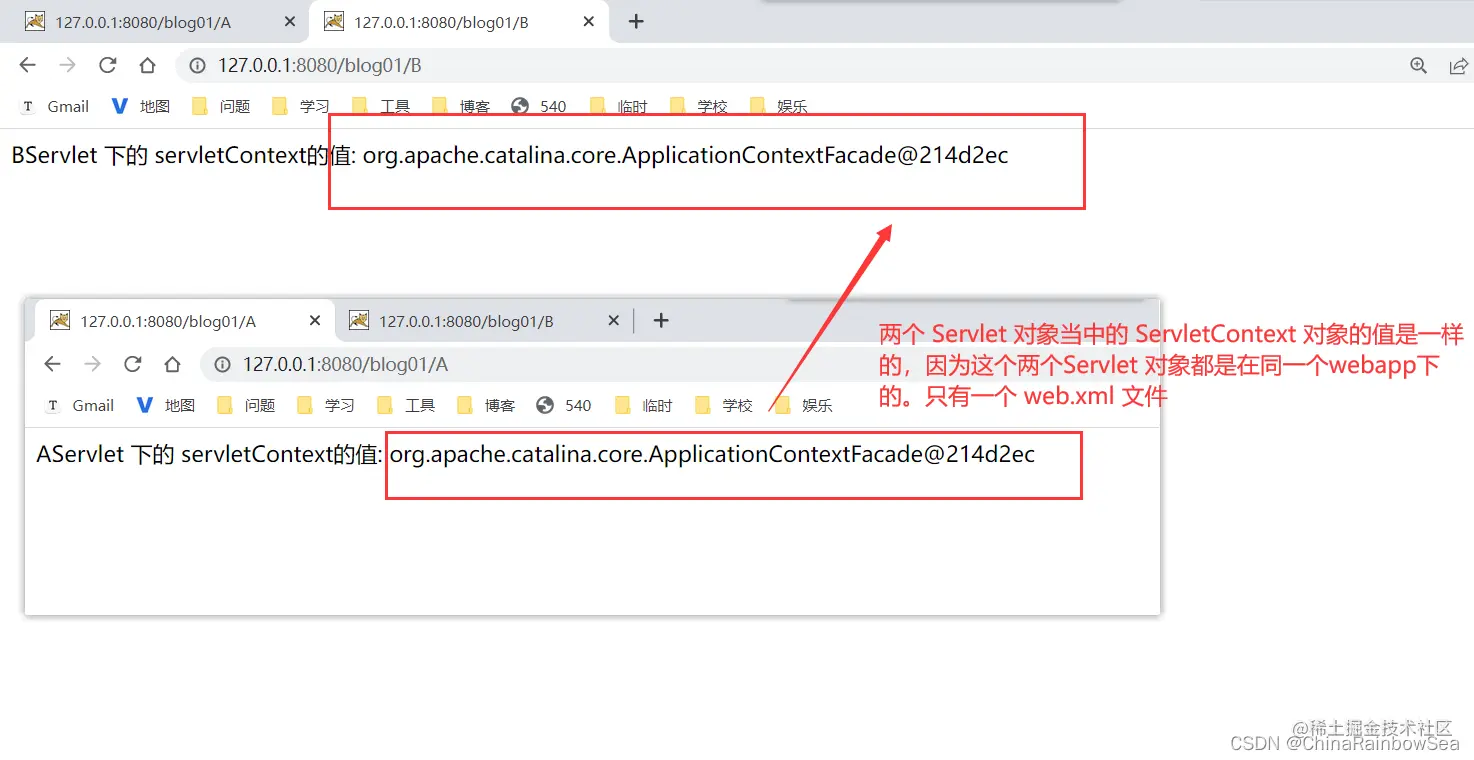The image size is (1474, 760).
Task: Open 学校 folder in lower bookmarks bar
Action: (724, 405)
